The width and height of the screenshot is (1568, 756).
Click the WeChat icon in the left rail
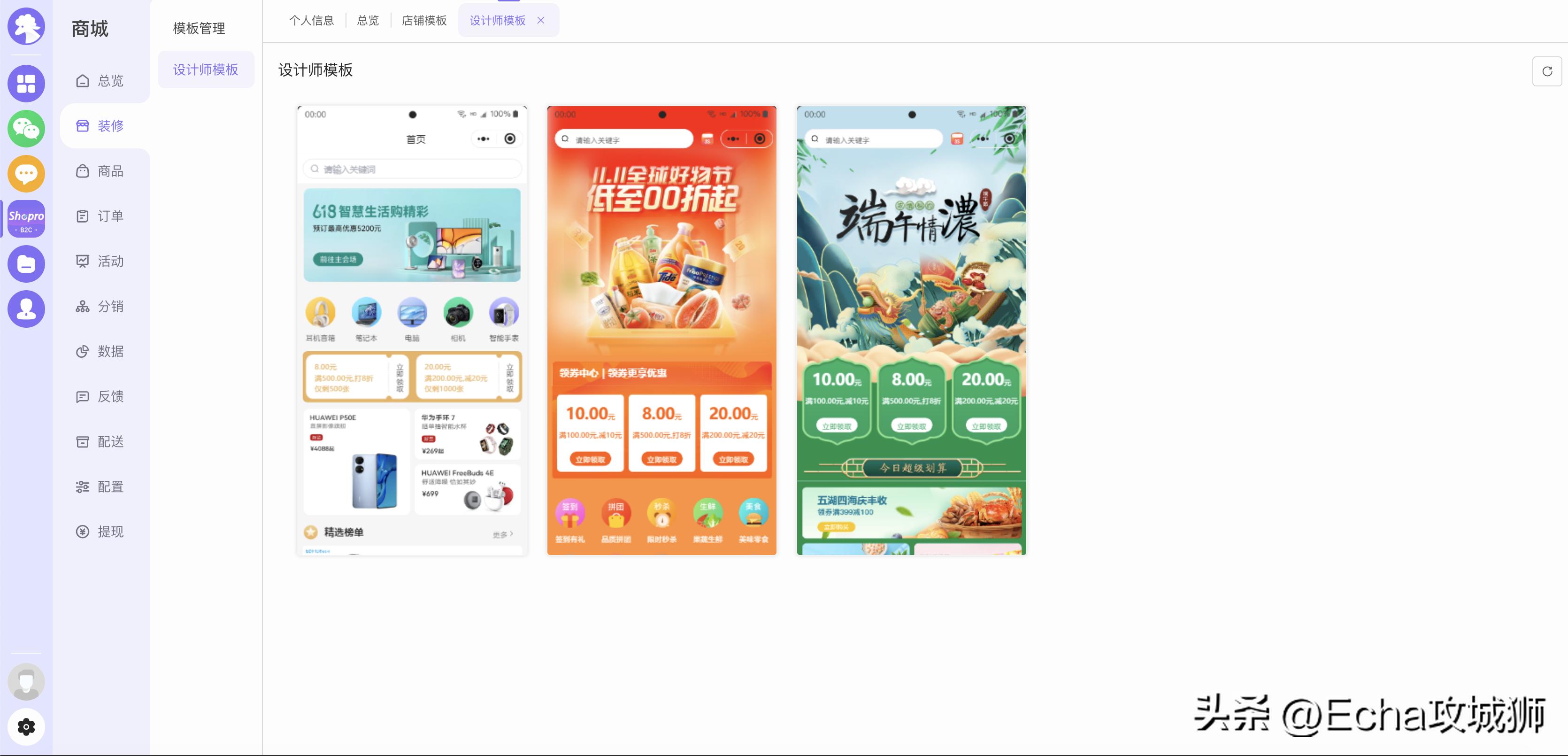coord(25,129)
